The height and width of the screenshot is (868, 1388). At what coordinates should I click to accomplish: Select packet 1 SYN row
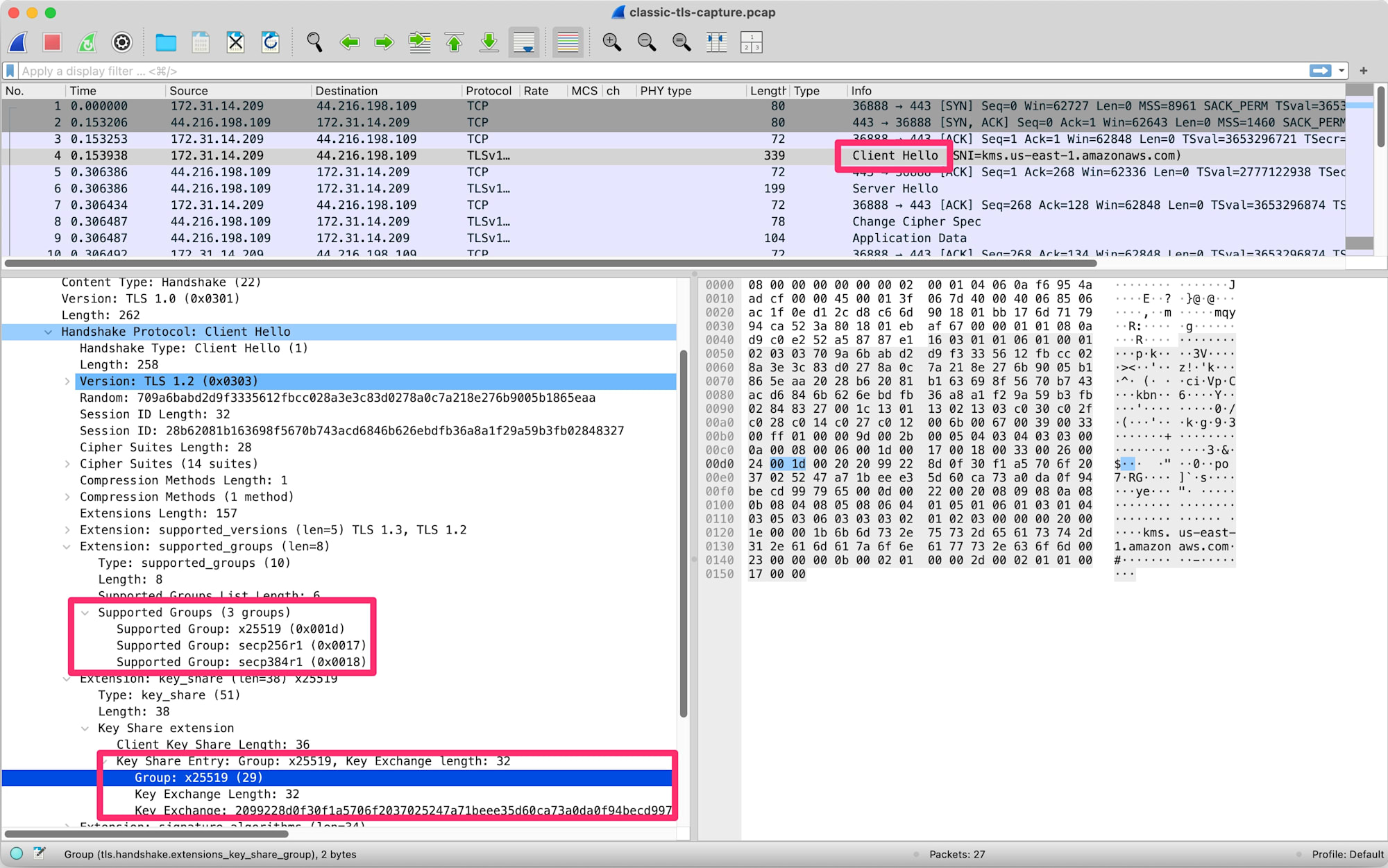coord(673,106)
